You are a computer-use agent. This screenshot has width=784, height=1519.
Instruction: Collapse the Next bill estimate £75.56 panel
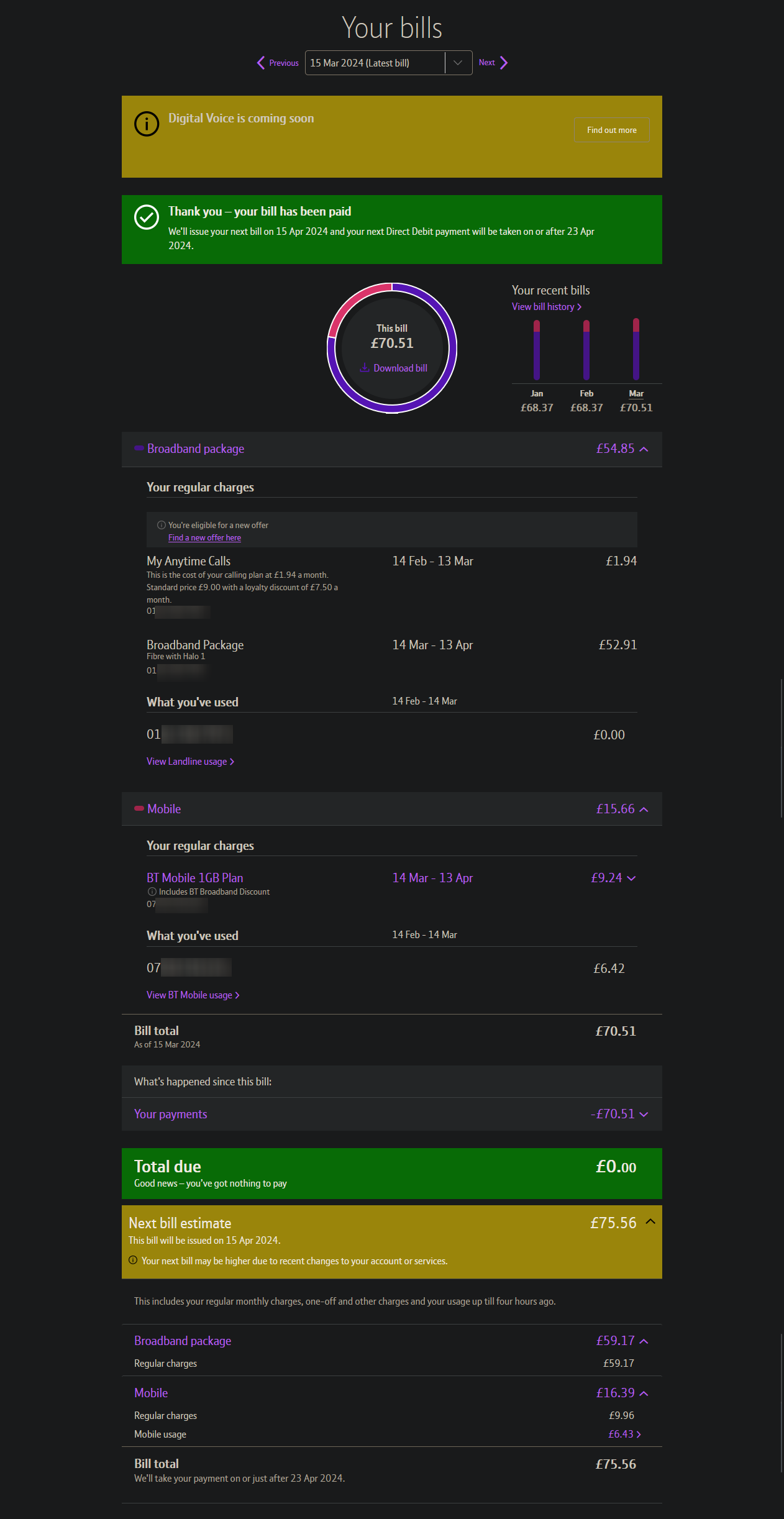pyautogui.click(x=650, y=1221)
